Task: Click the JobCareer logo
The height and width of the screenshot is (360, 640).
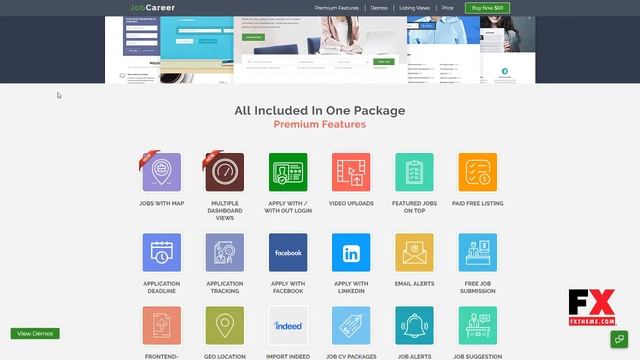Action: [152, 8]
